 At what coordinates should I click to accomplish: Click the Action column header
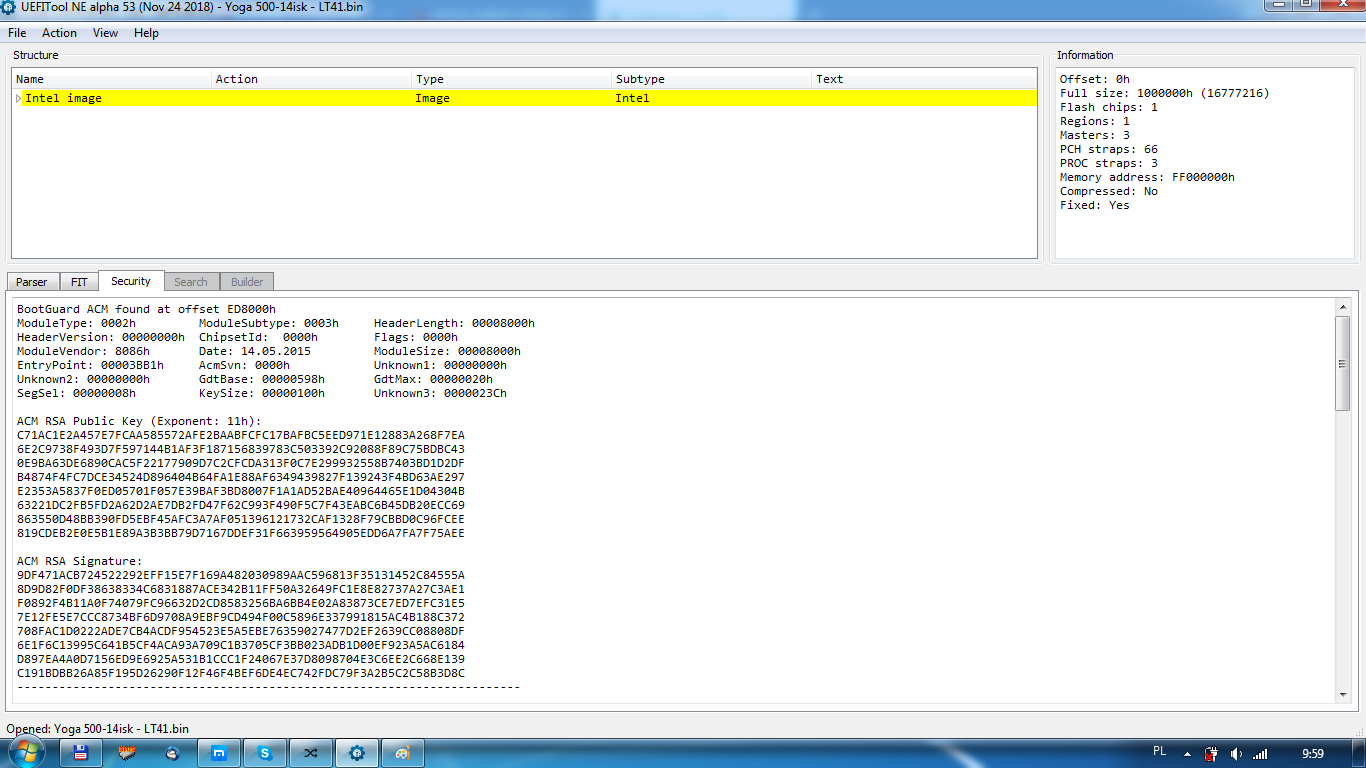pyautogui.click(x=312, y=79)
